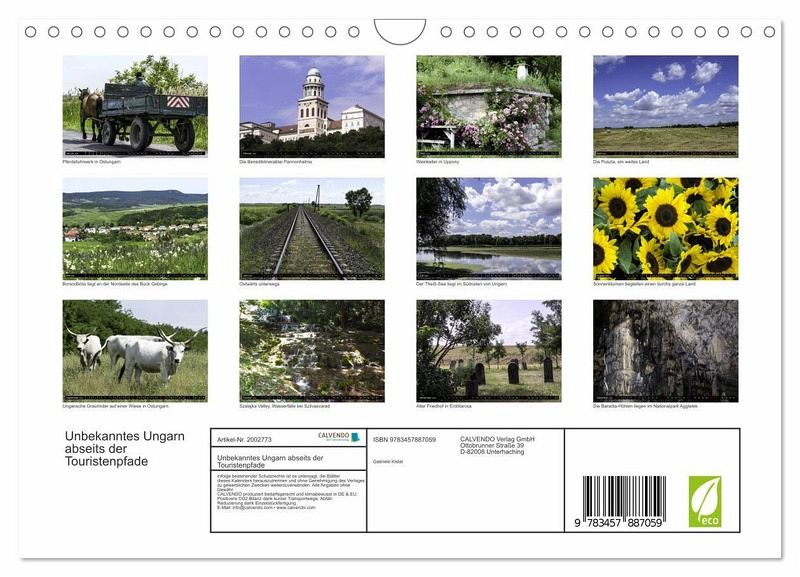800x577 pixels.
Task: Click caption 'Ungarische Graurinder auf einer Wiese'
Action: [x=115, y=407]
